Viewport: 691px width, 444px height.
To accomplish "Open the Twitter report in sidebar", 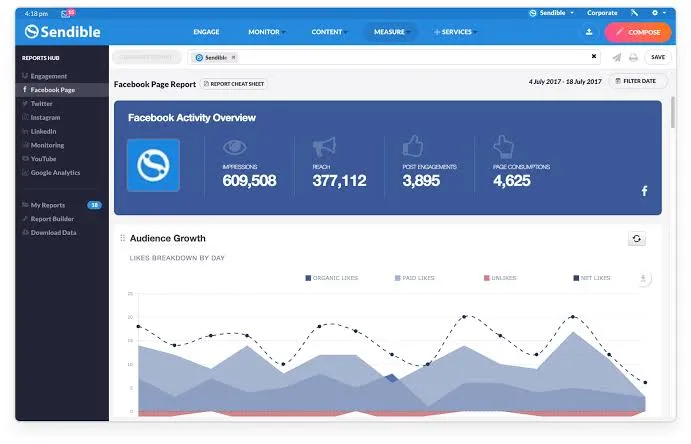I will click(x=41, y=103).
